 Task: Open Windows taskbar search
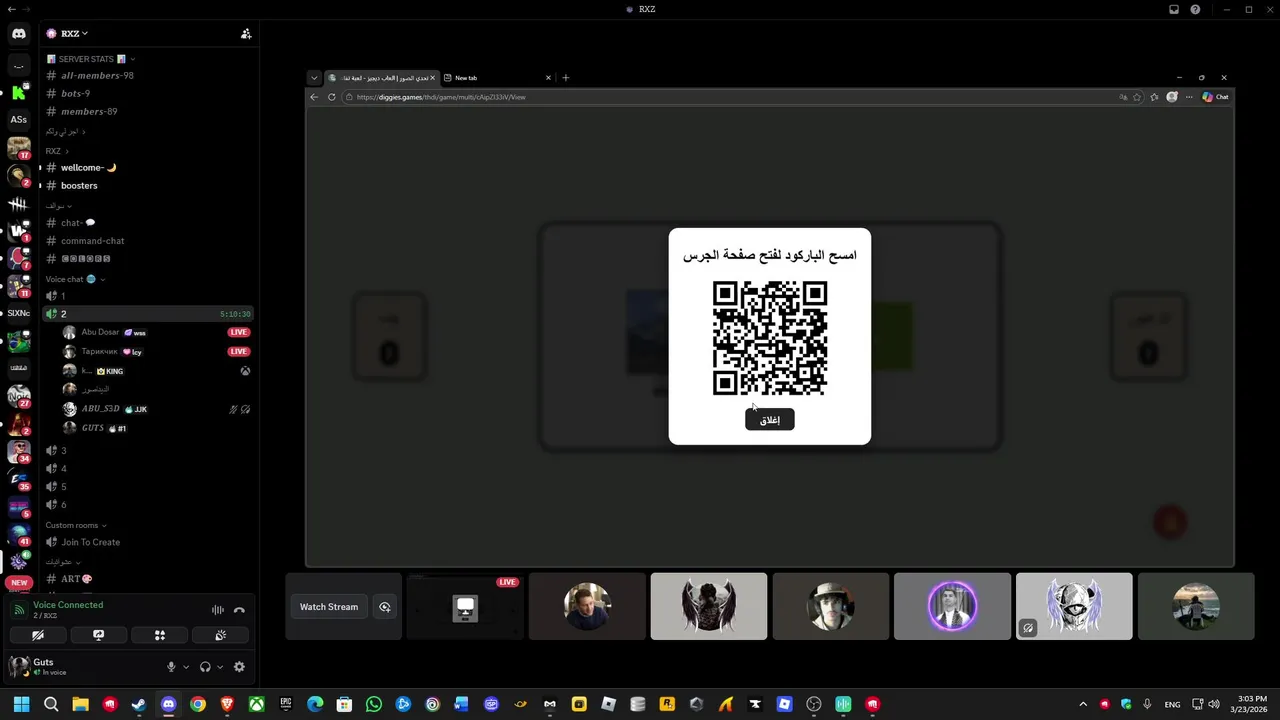click(51, 704)
